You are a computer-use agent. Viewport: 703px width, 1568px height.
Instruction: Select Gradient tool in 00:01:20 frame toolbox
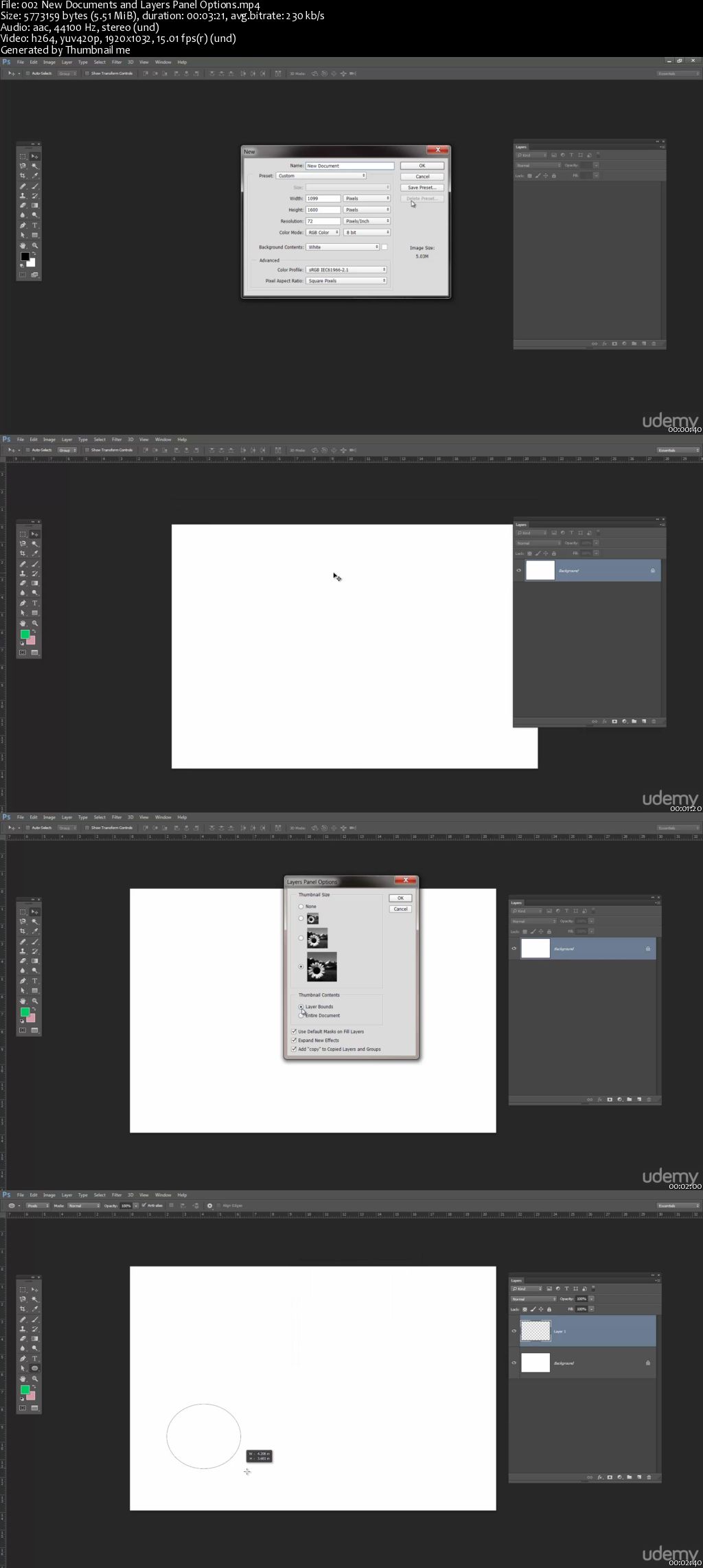(x=35, y=583)
